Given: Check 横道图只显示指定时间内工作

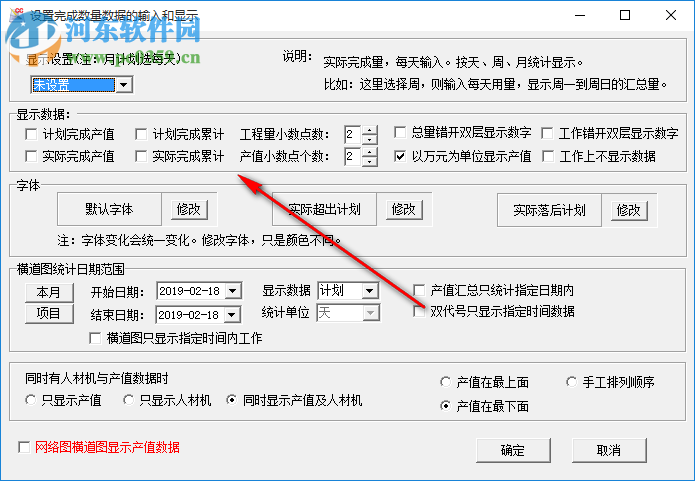Looking at the screenshot, I should [95, 338].
